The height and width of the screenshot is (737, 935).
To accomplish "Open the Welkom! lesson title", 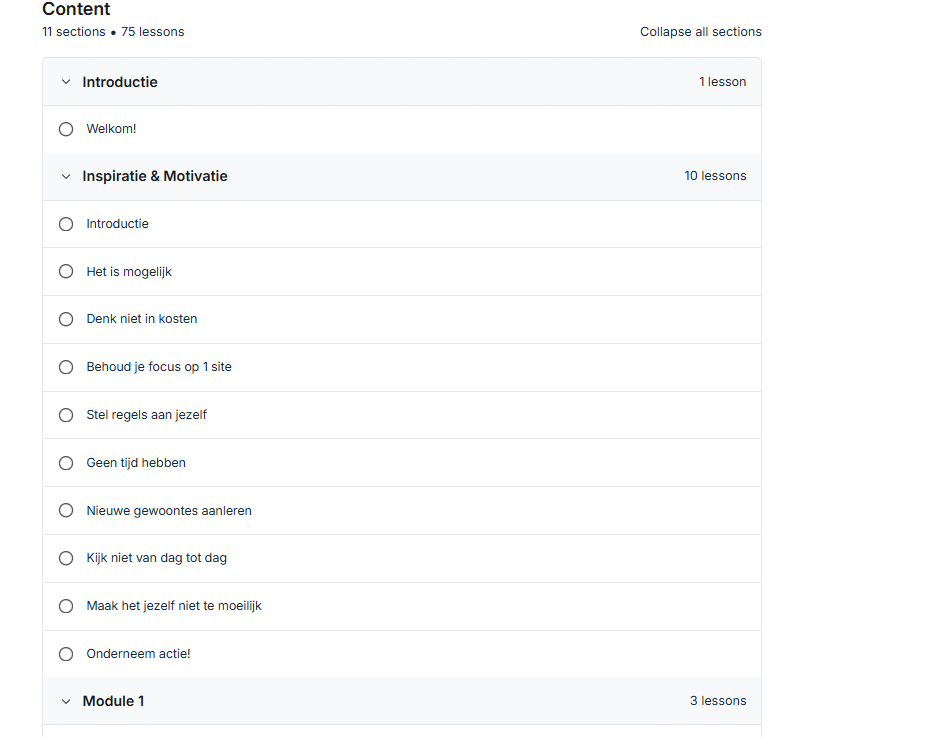I will coord(112,129).
